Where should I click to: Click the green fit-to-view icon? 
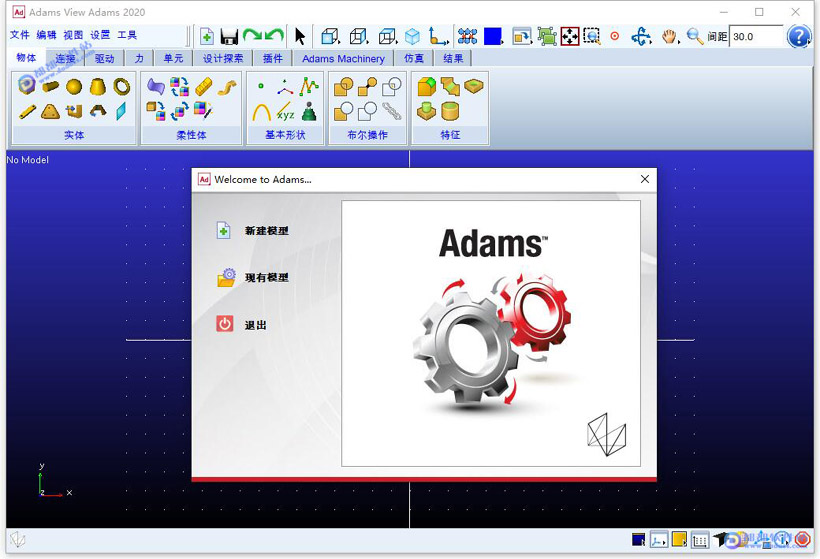(x=547, y=36)
